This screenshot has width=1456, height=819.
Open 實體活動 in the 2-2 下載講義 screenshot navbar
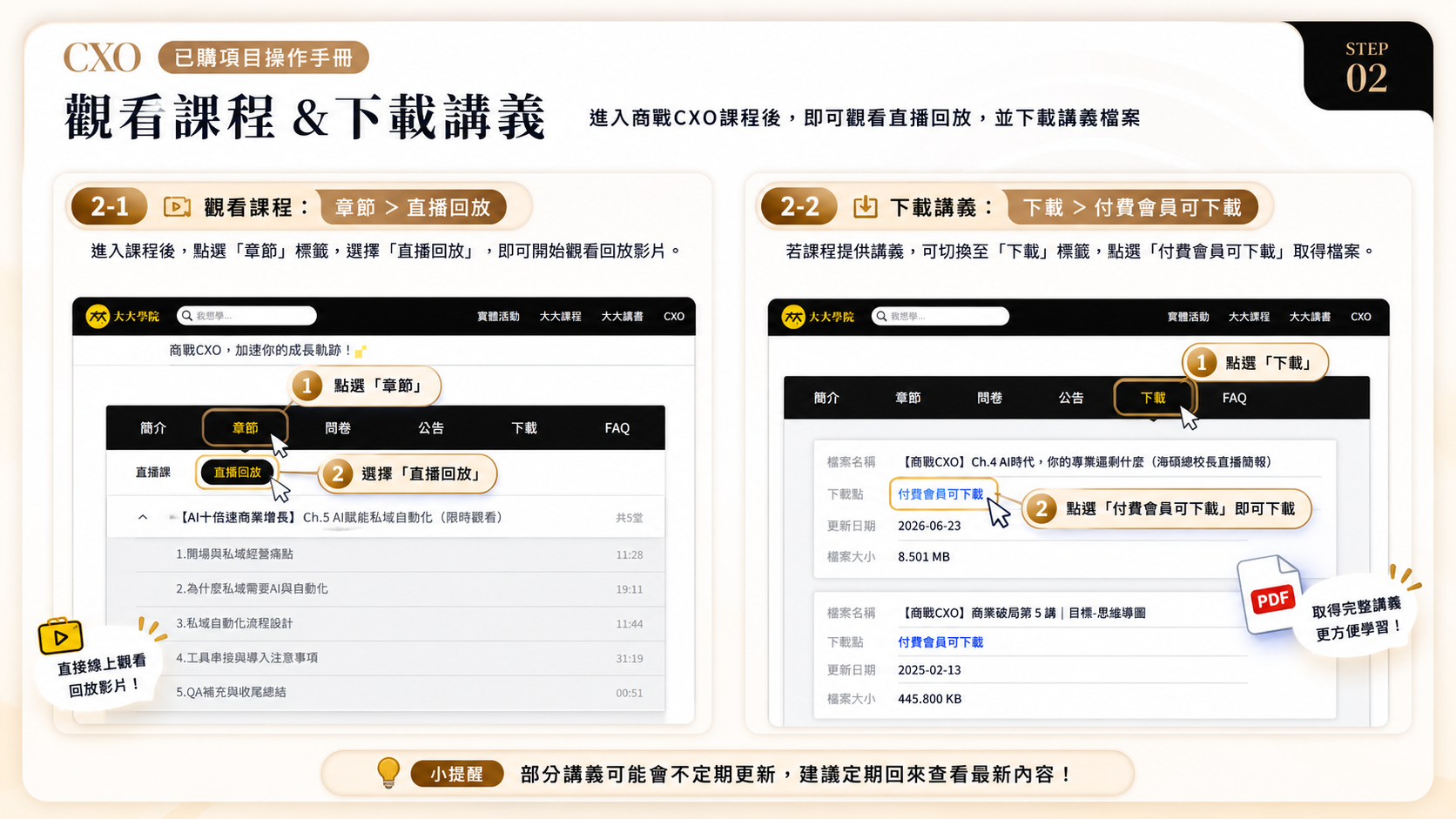pyautogui.click(x=1188, y=317)
